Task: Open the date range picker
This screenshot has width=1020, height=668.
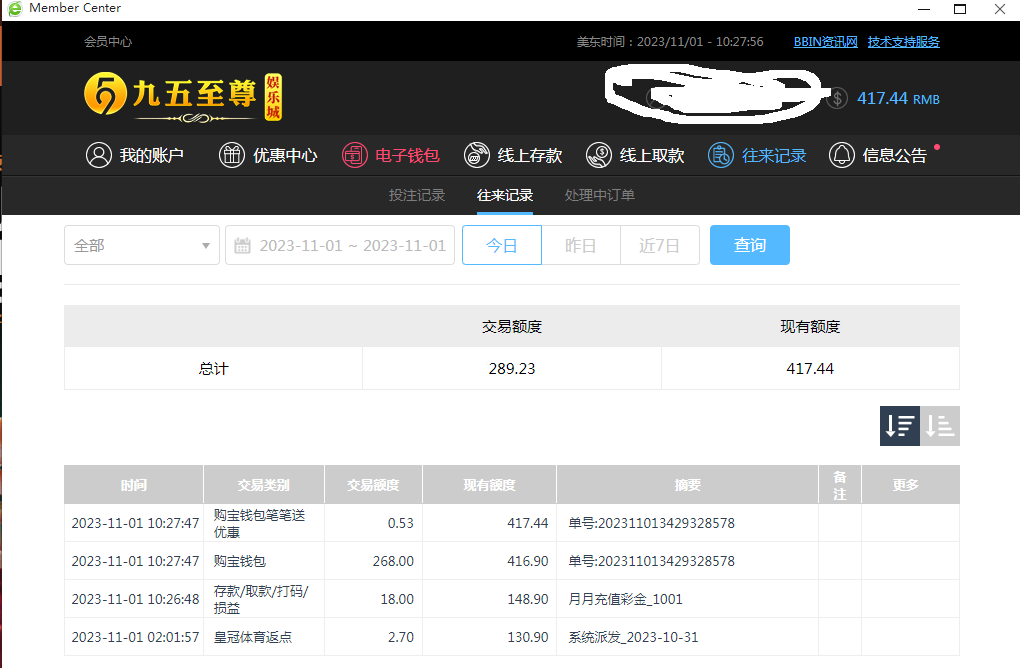Action: tap(351, 245)
